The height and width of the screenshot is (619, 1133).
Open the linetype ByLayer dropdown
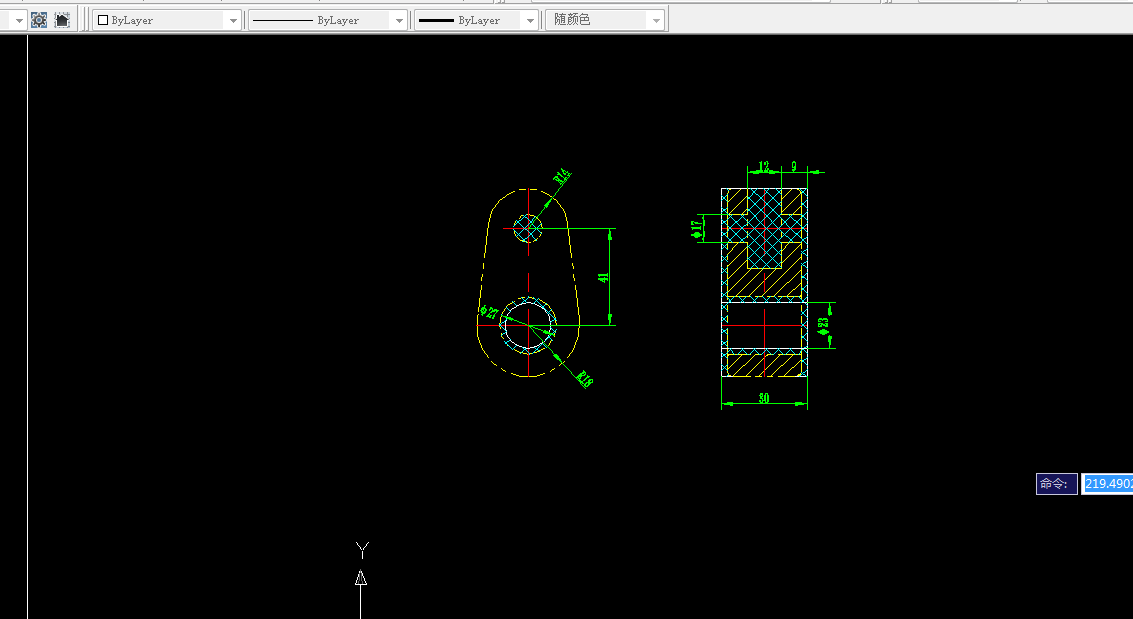327,20
